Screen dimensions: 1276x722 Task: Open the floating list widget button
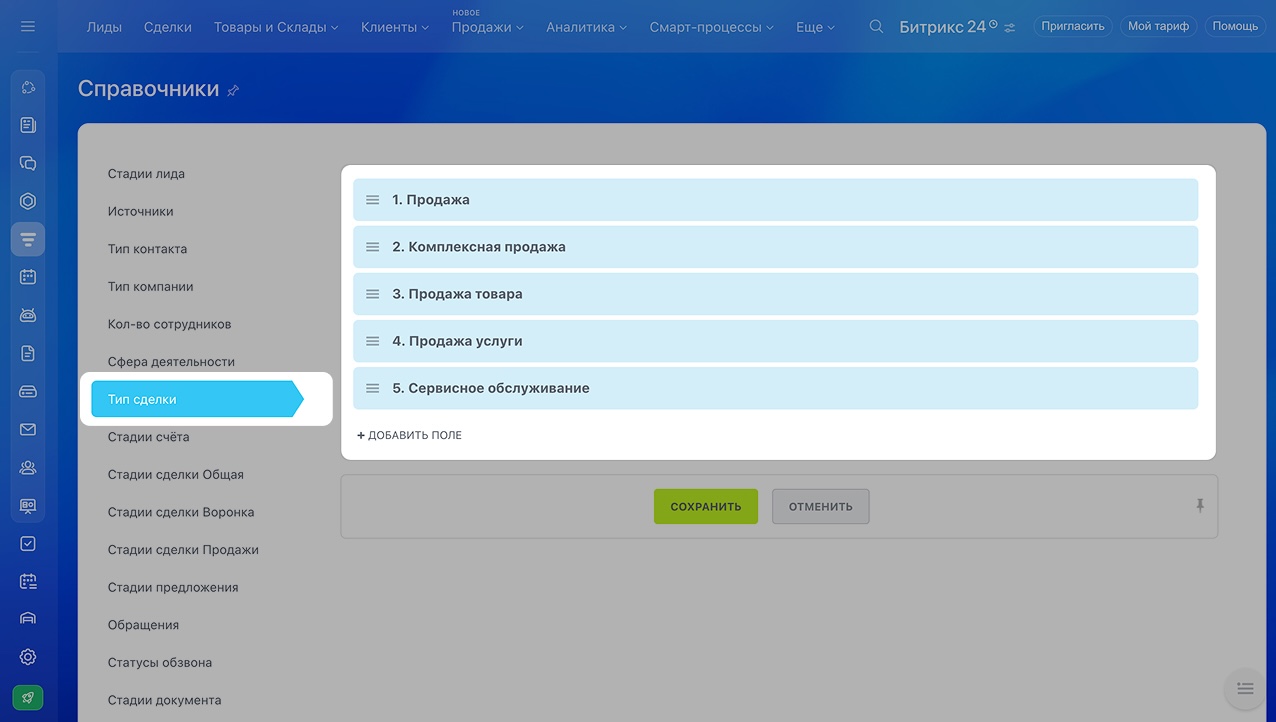1245,688
